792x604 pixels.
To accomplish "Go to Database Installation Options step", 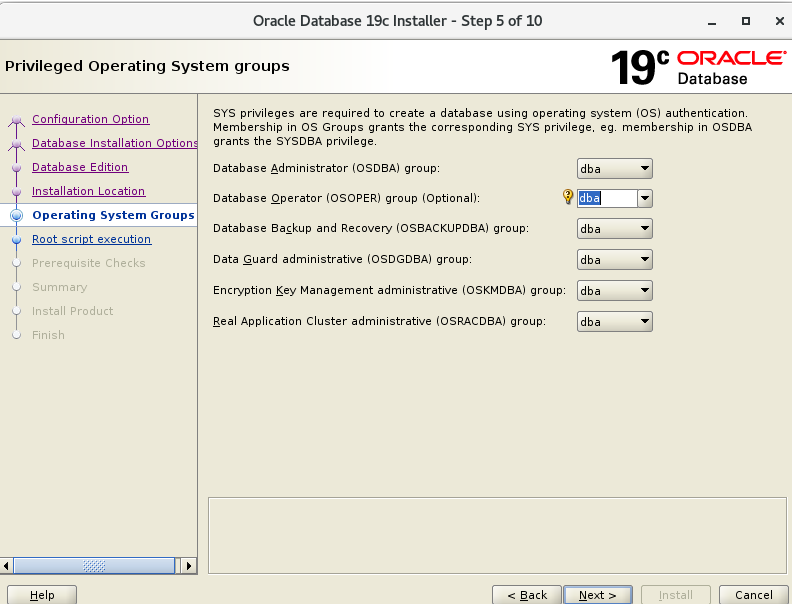I will pos(115,143).
